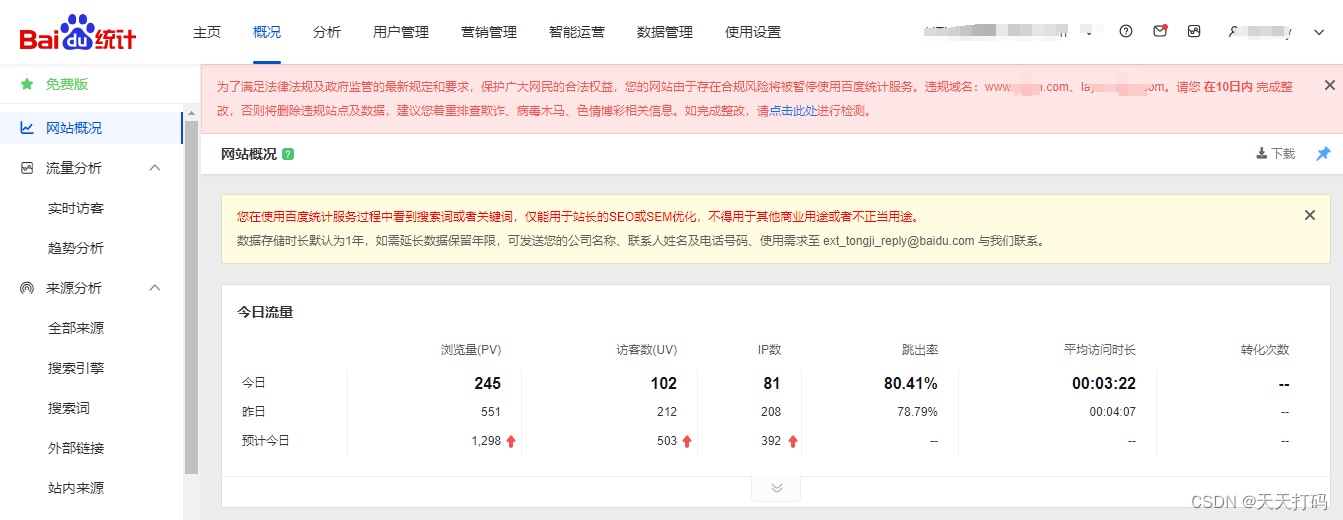1343x520 pixels.
Task: Click the pin icon beside 下载
Action: 1323,154
